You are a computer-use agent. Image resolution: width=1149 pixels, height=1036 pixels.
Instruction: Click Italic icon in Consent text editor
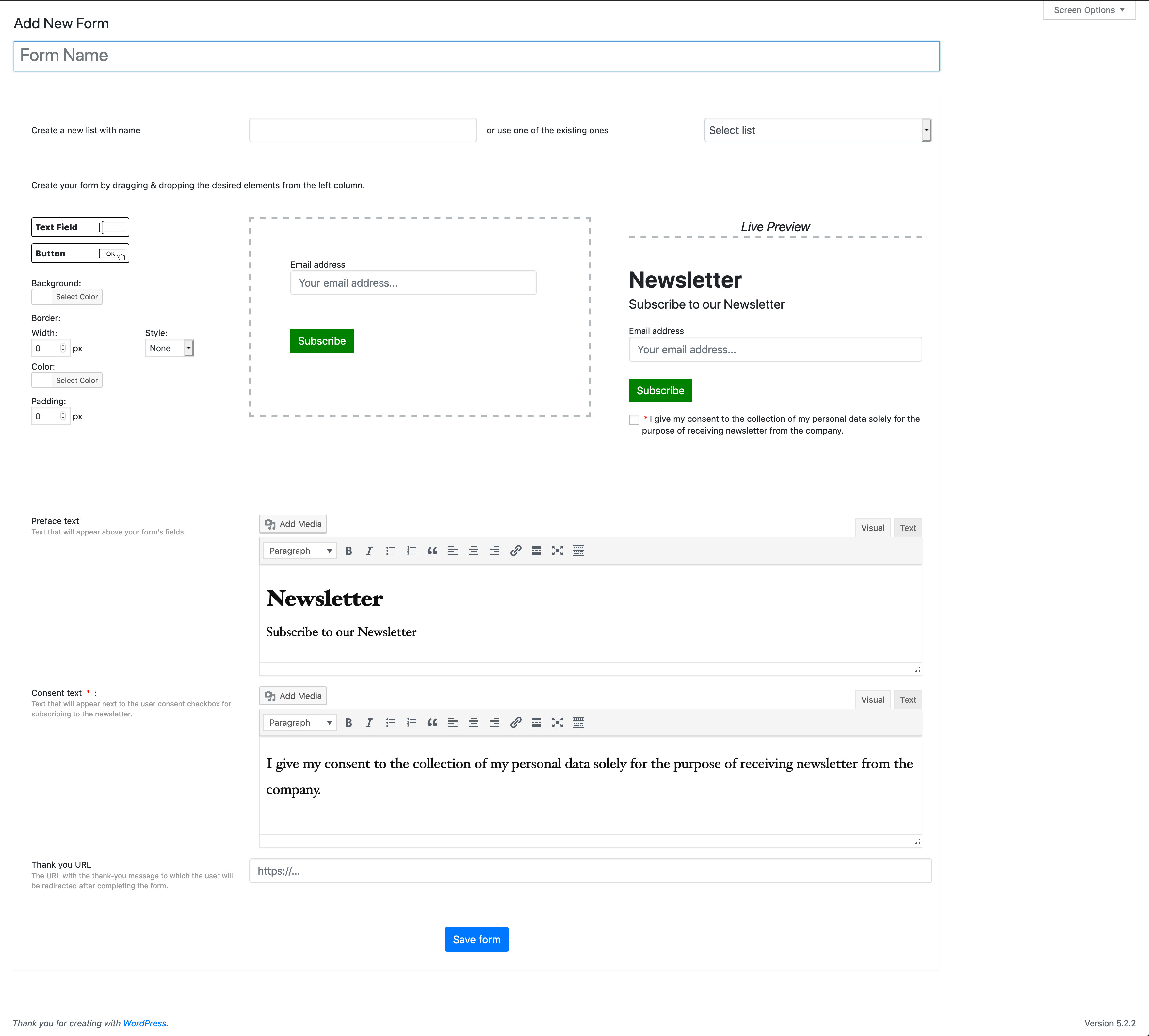(x=369, y=722)
